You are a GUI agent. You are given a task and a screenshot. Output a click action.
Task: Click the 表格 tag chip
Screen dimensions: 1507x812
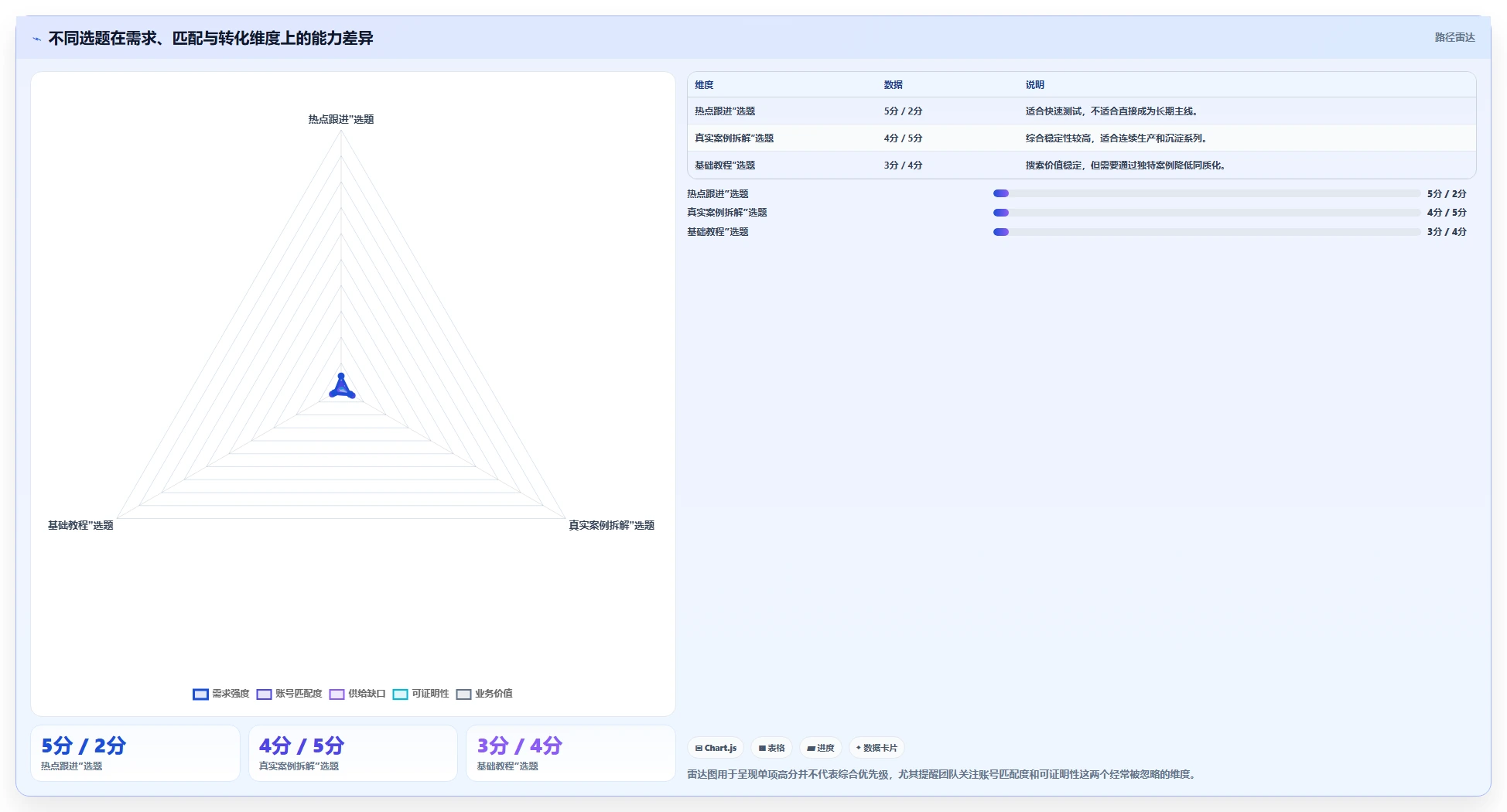tap(771, 748)
